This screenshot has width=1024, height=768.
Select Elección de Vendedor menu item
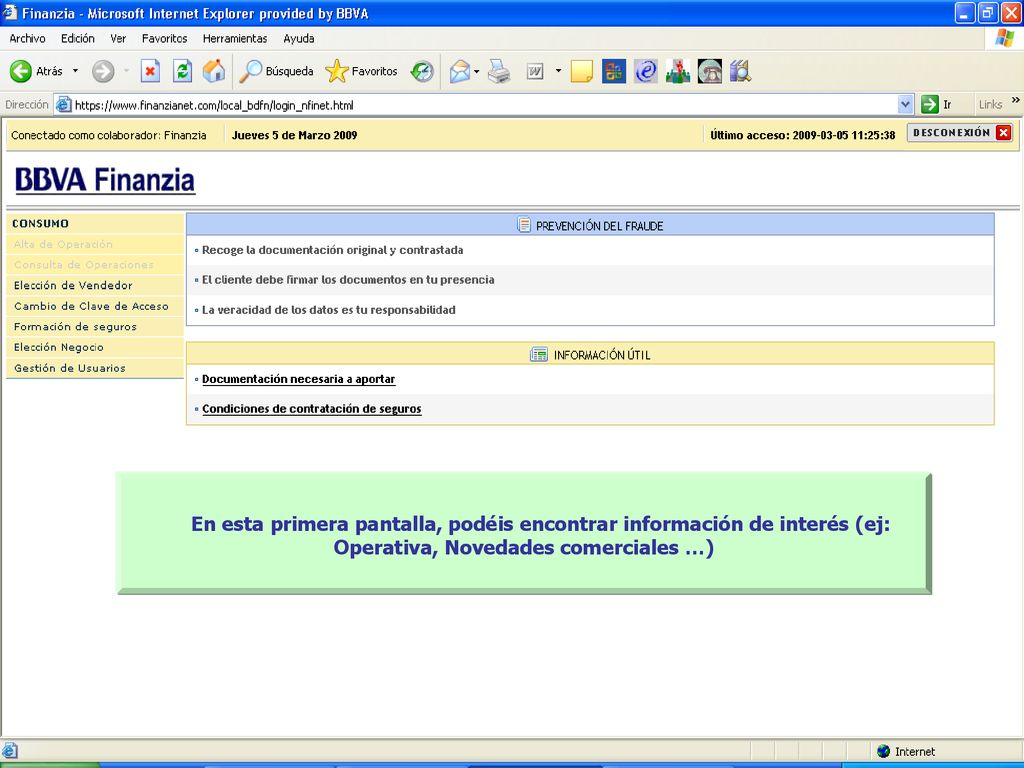pos(73,285)
